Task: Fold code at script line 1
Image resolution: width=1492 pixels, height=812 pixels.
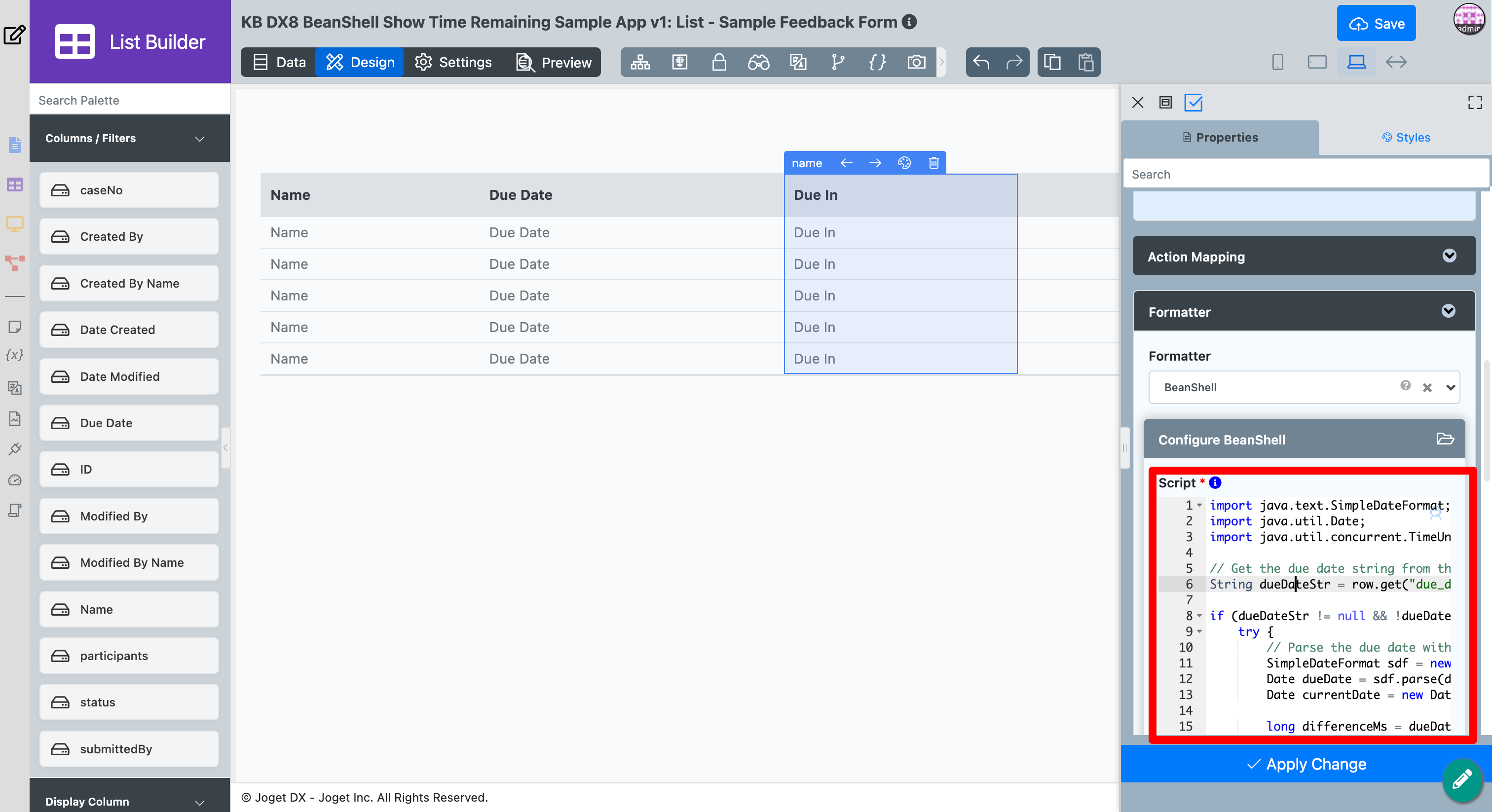Action: 1199,506
